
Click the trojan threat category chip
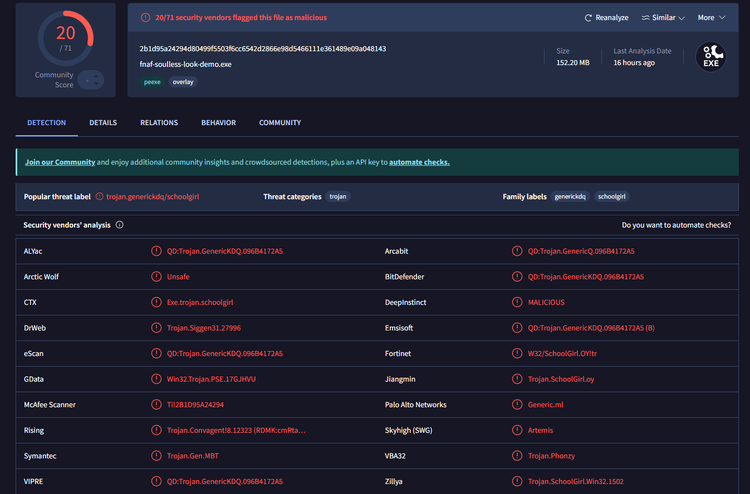click(x=338, y=197)
